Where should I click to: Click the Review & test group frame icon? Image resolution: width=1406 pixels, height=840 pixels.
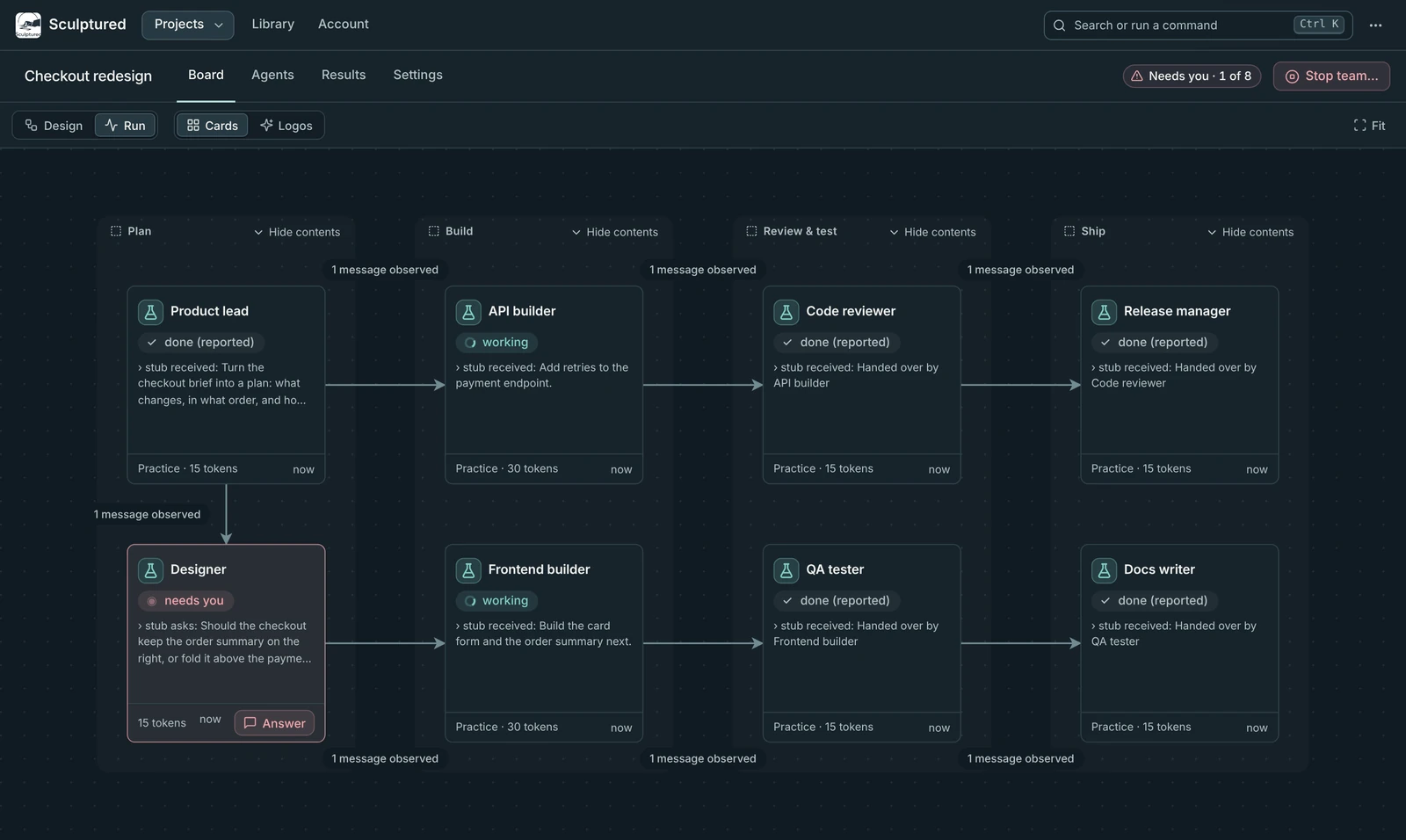751,231
